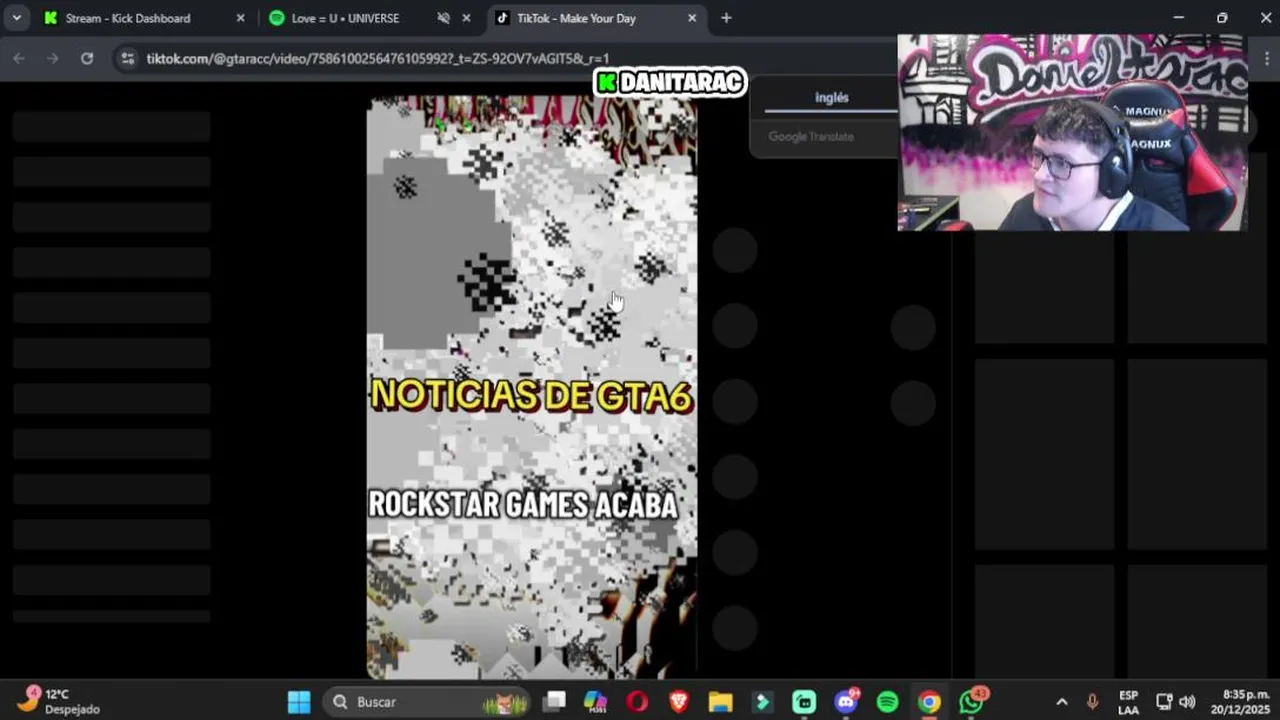Open the Windows Start menu

pos(299,702)
